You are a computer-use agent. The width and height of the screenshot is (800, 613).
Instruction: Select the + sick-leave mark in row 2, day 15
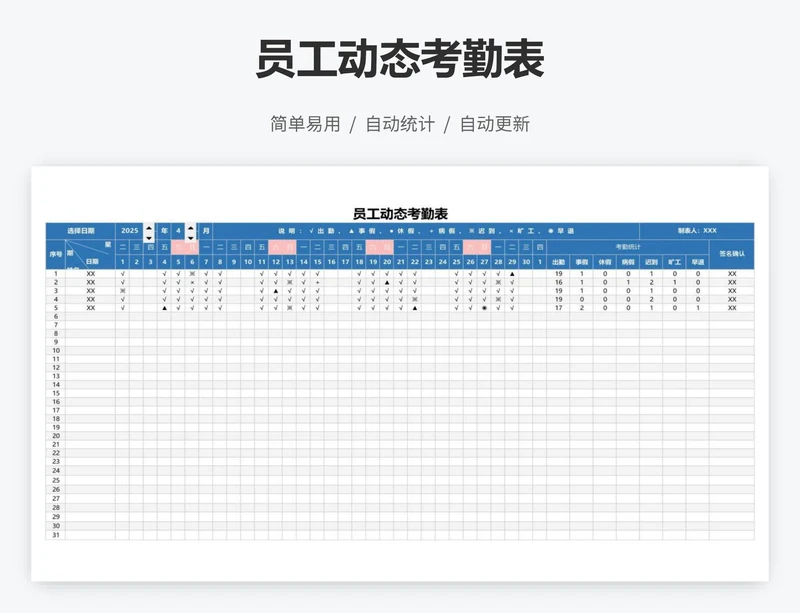[317, 282]
